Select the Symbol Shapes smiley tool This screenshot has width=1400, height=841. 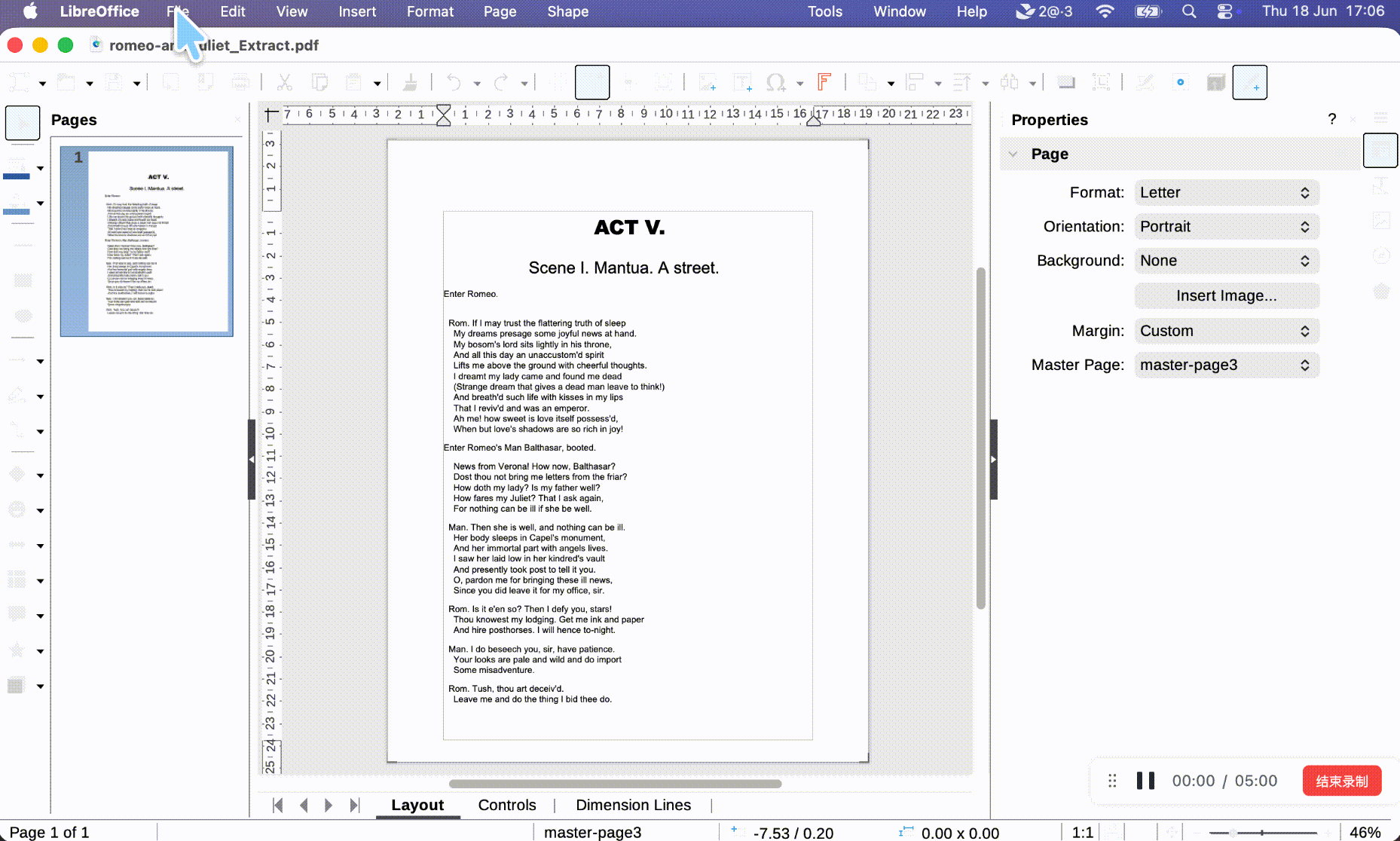click(x=17, y=509)
